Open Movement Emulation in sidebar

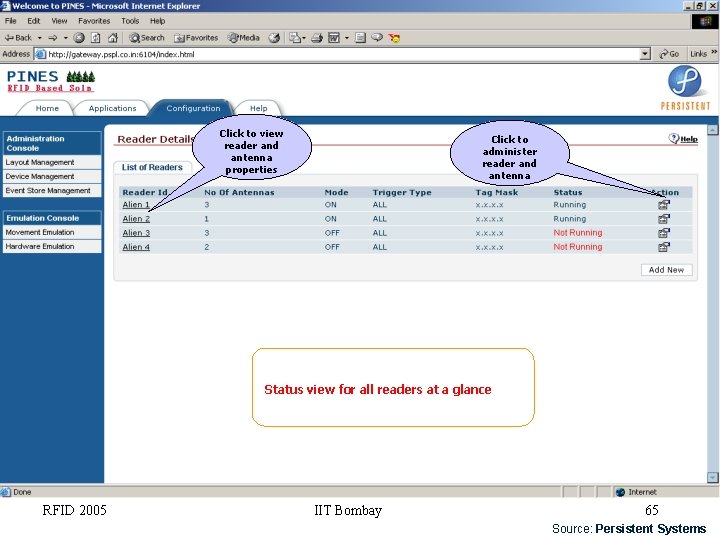click(51, 232)
